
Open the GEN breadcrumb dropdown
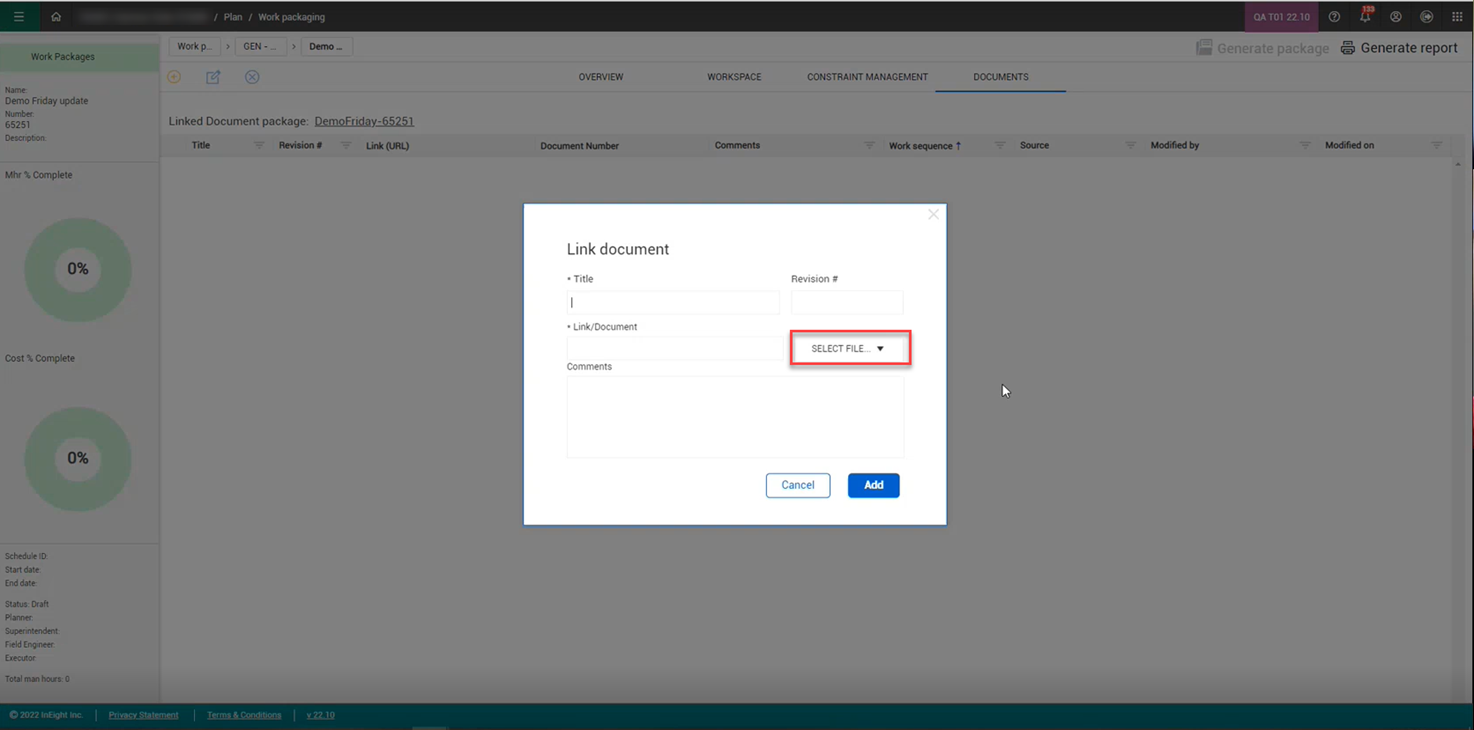260,46
